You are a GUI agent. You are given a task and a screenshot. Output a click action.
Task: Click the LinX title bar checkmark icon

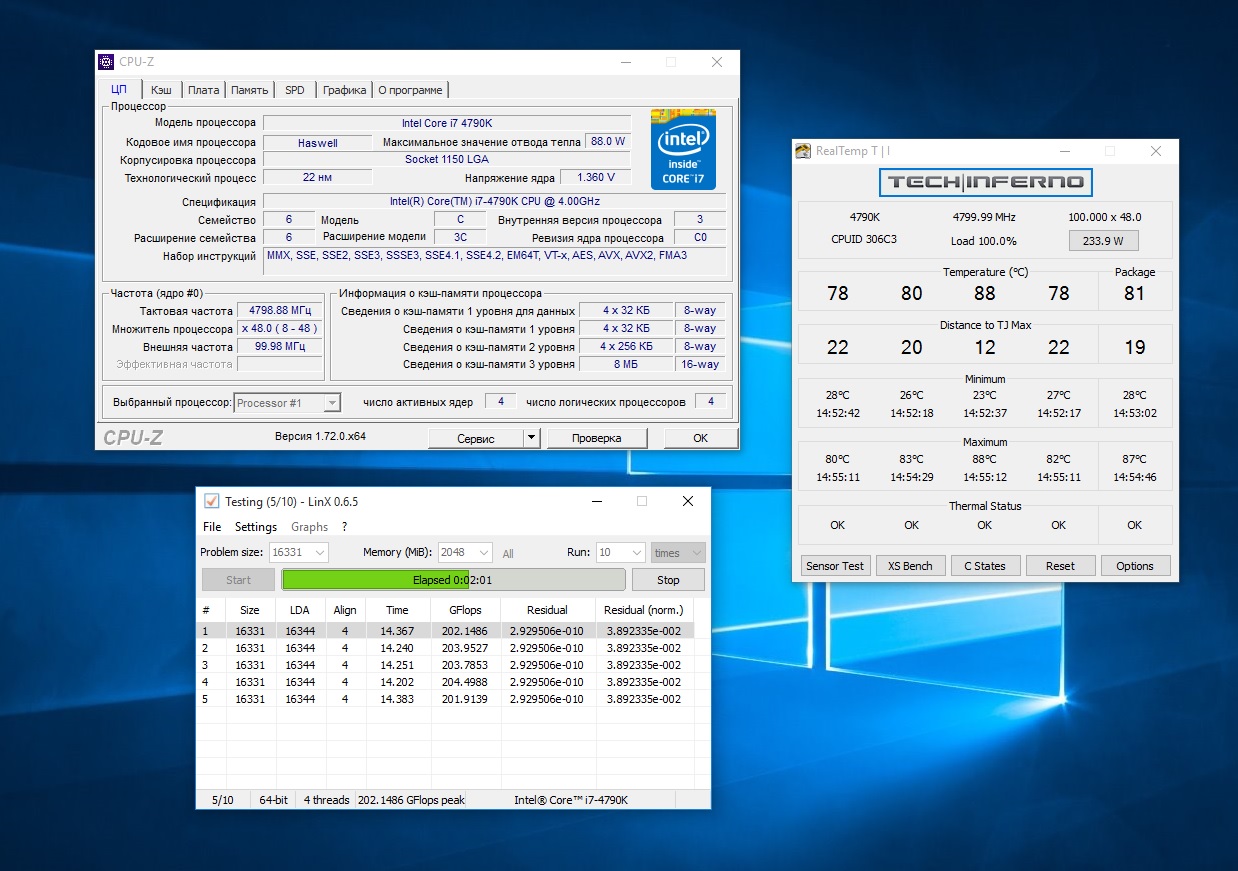tap(211, 501)
